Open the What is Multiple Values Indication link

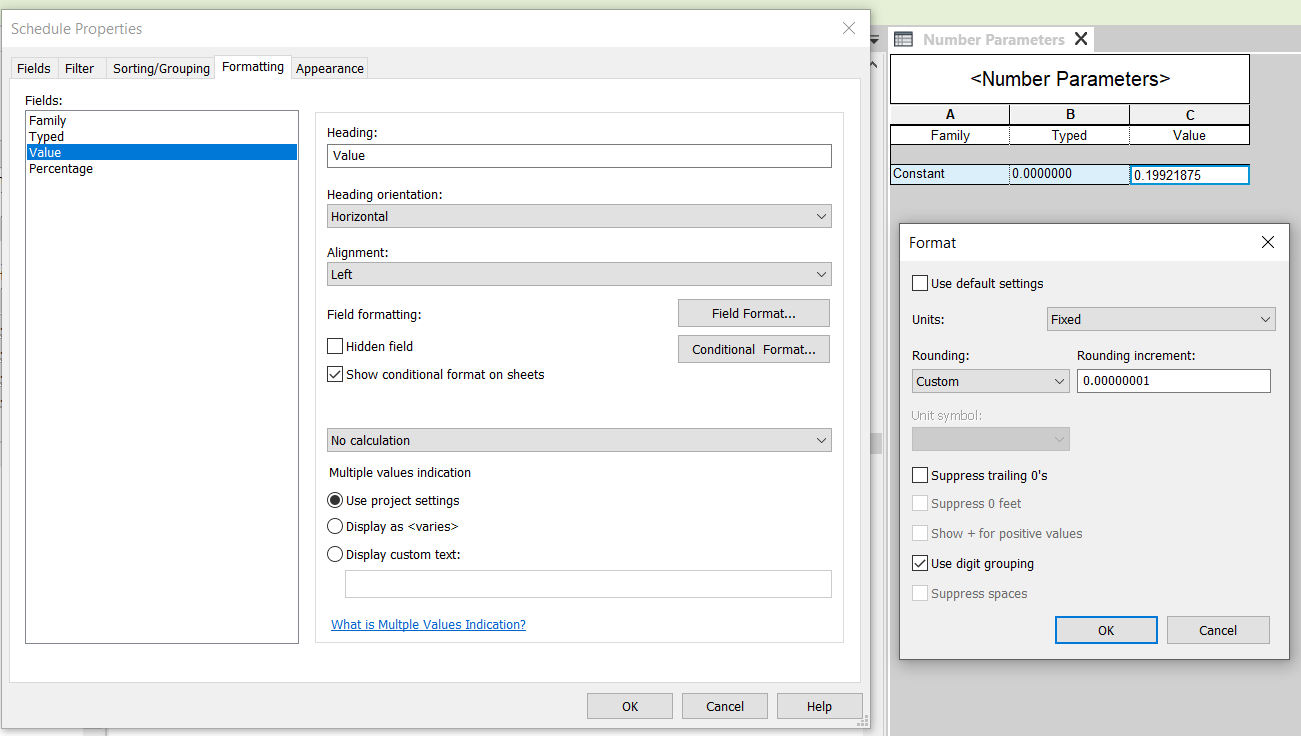428,624
